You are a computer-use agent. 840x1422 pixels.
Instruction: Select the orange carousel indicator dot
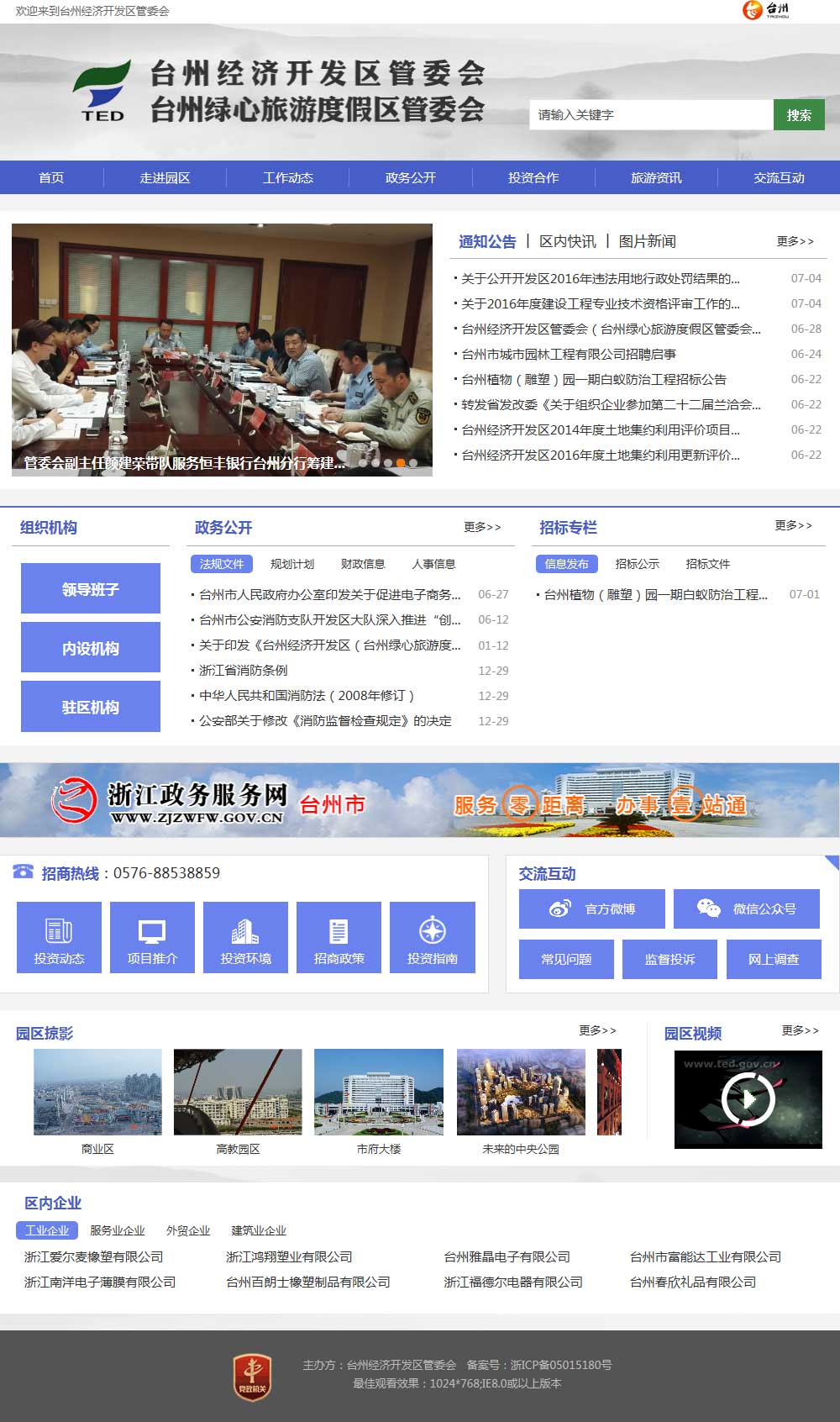(x=401, y=463)
